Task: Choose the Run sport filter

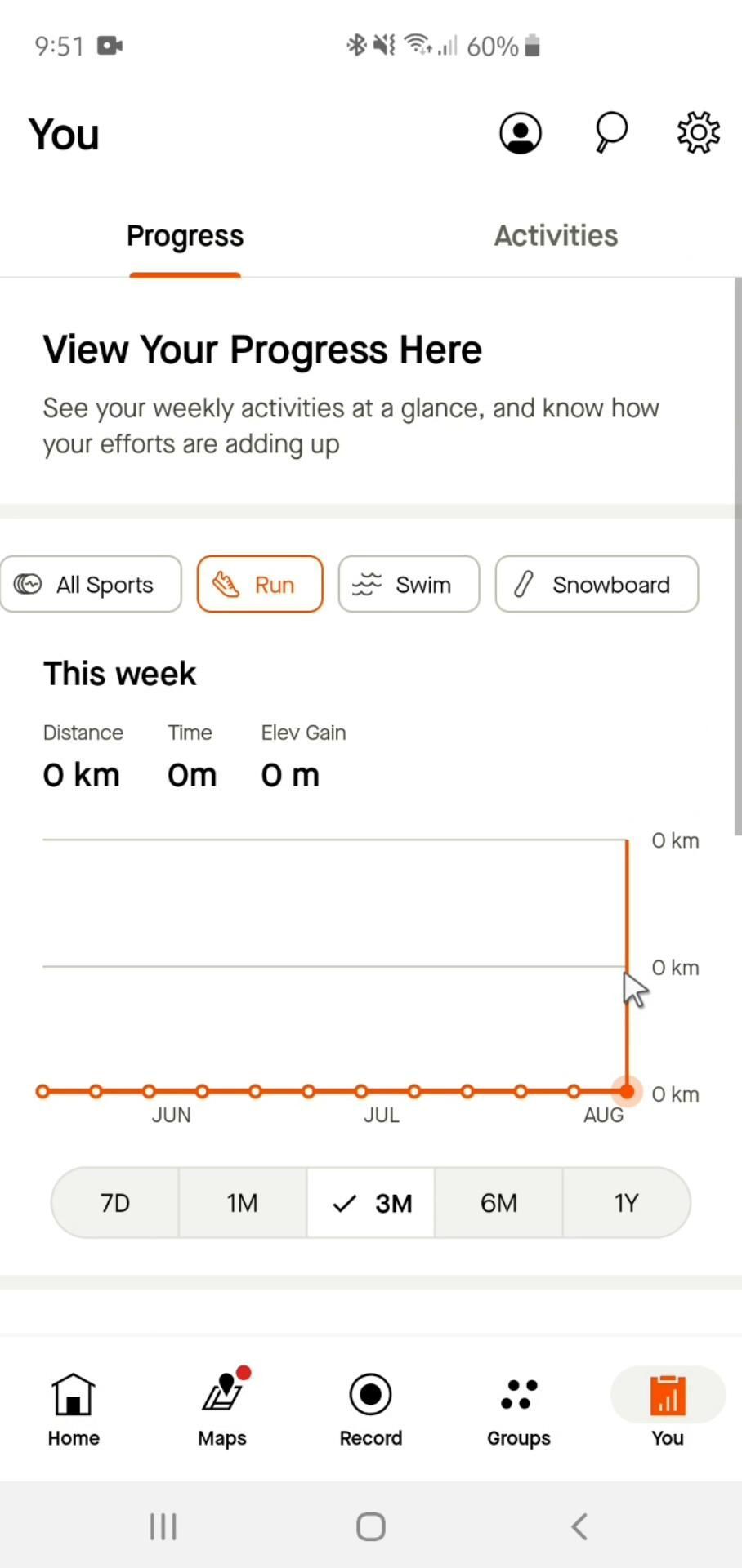Action: (260, 585)
